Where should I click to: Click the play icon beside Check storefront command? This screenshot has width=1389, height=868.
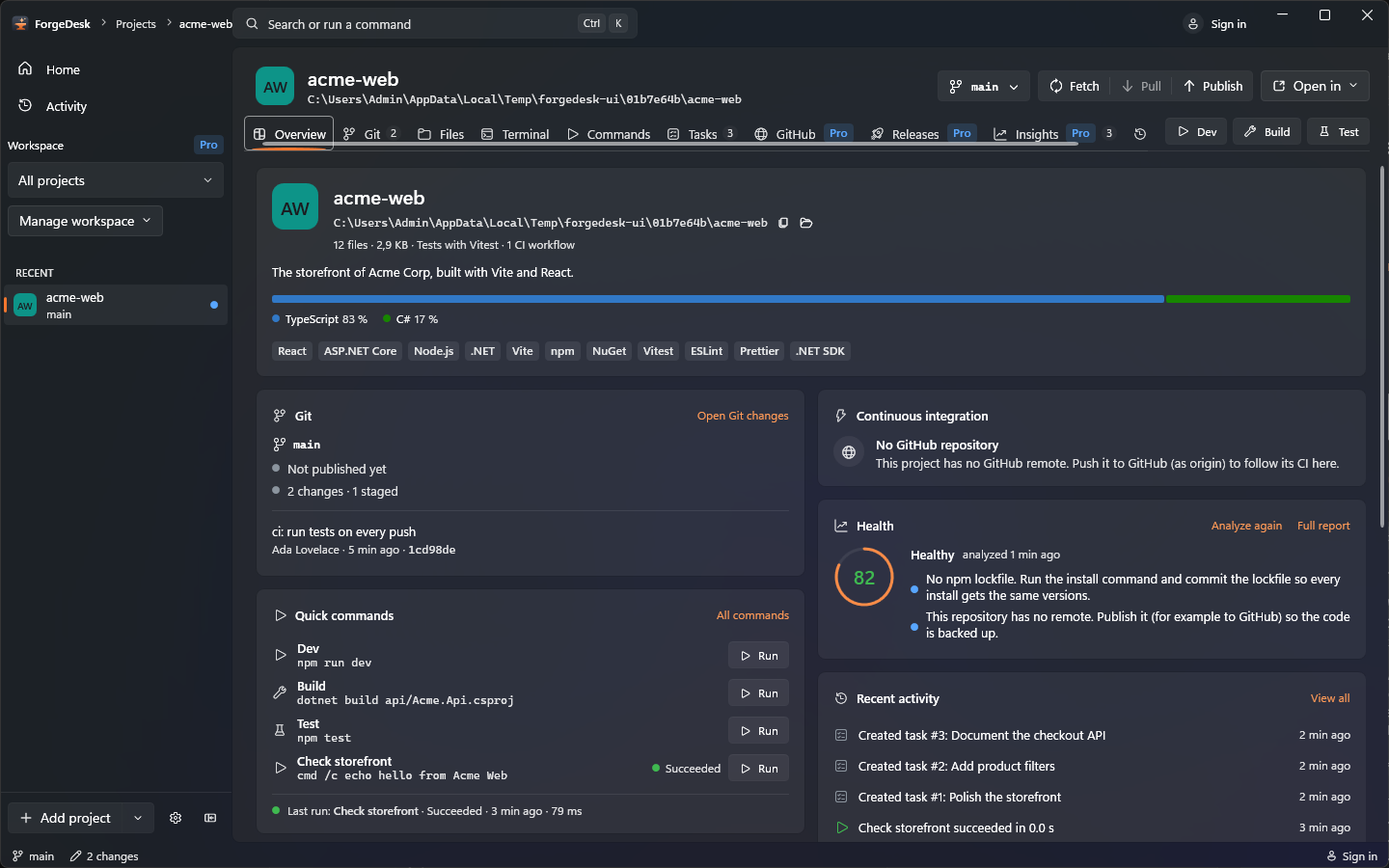tap(281, 768)
